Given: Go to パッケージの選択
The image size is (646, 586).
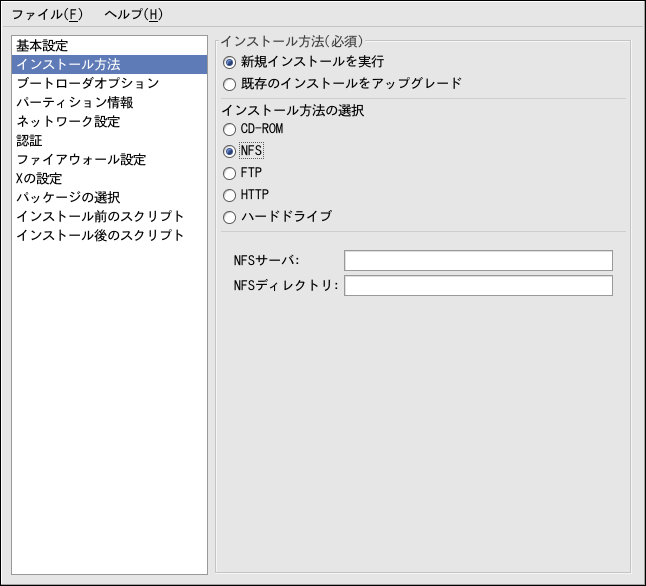Looking at the screenshot, I should 68,198.
